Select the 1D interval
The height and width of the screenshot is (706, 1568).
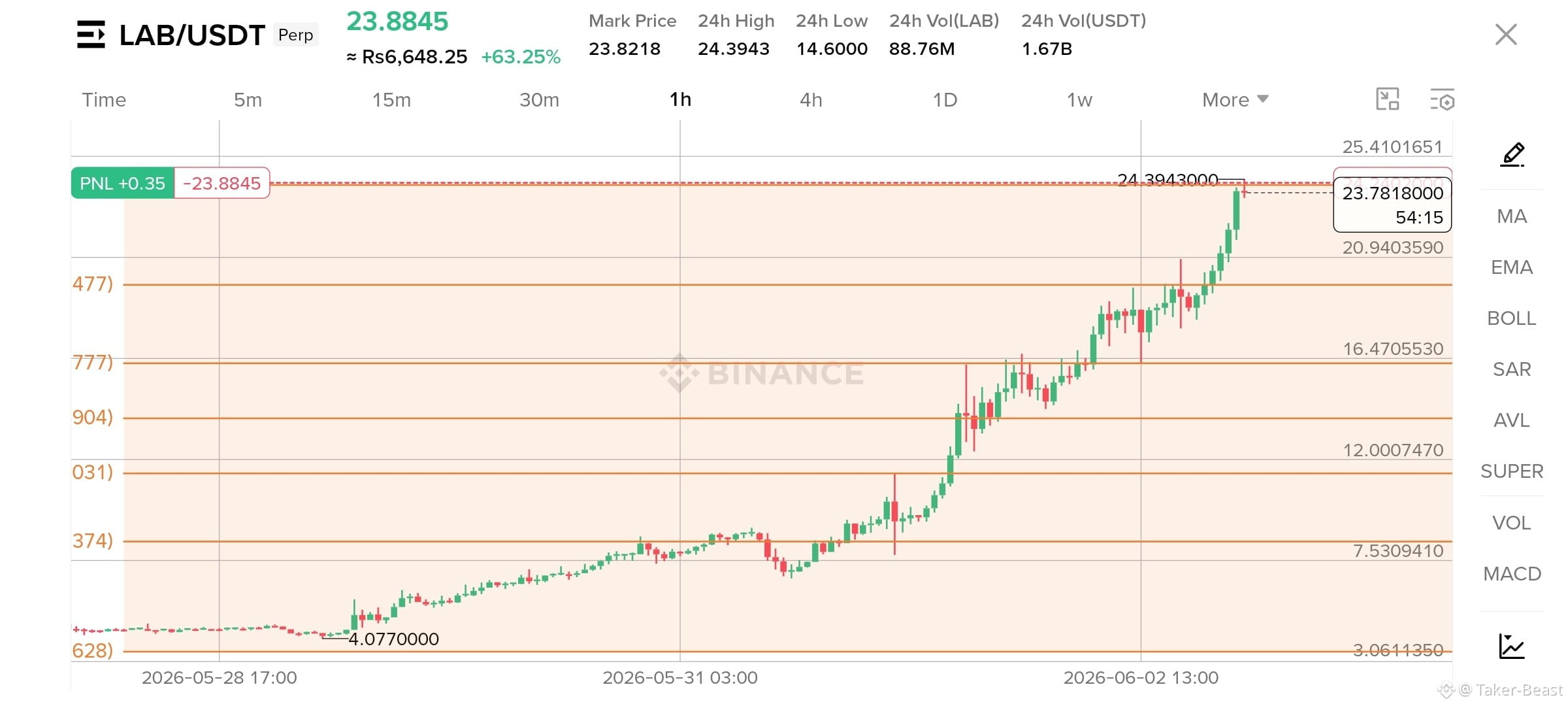[945, 99]
